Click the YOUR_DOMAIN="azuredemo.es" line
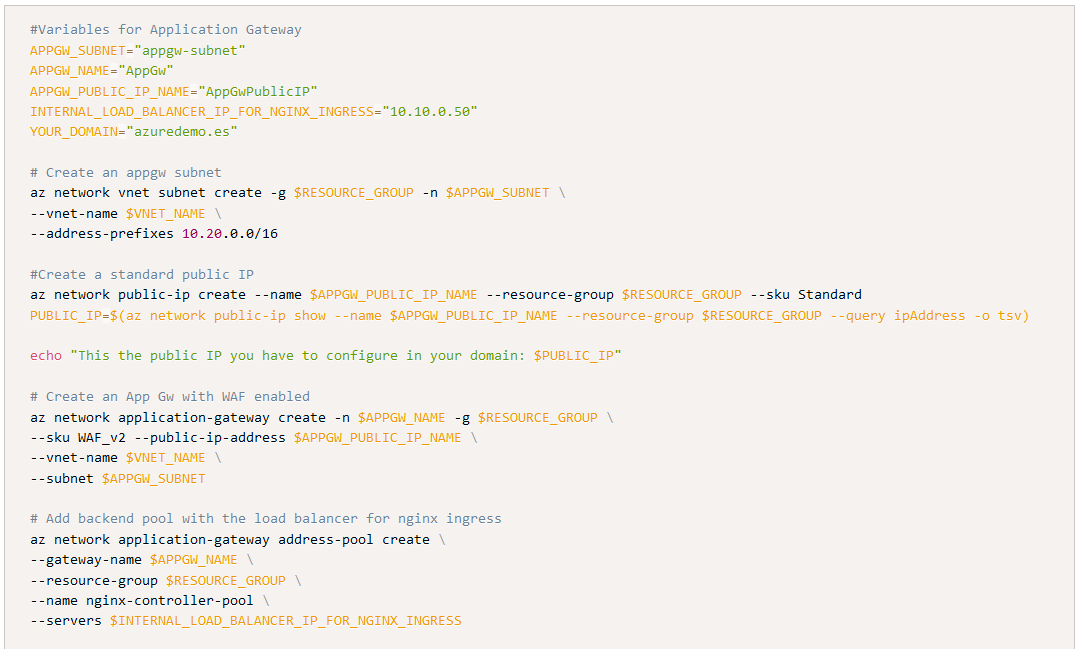1081x649 pixels. click(x=133, y=132)
